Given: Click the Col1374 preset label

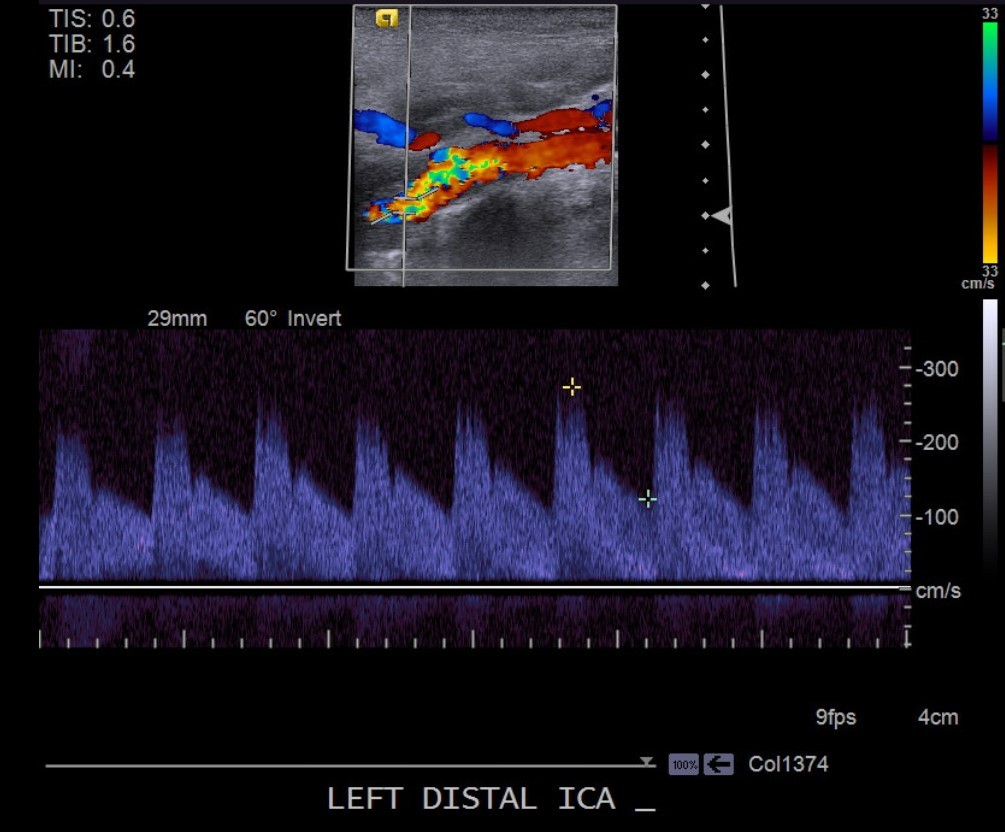Looking at the screenshot, I should tap(788, 765).
